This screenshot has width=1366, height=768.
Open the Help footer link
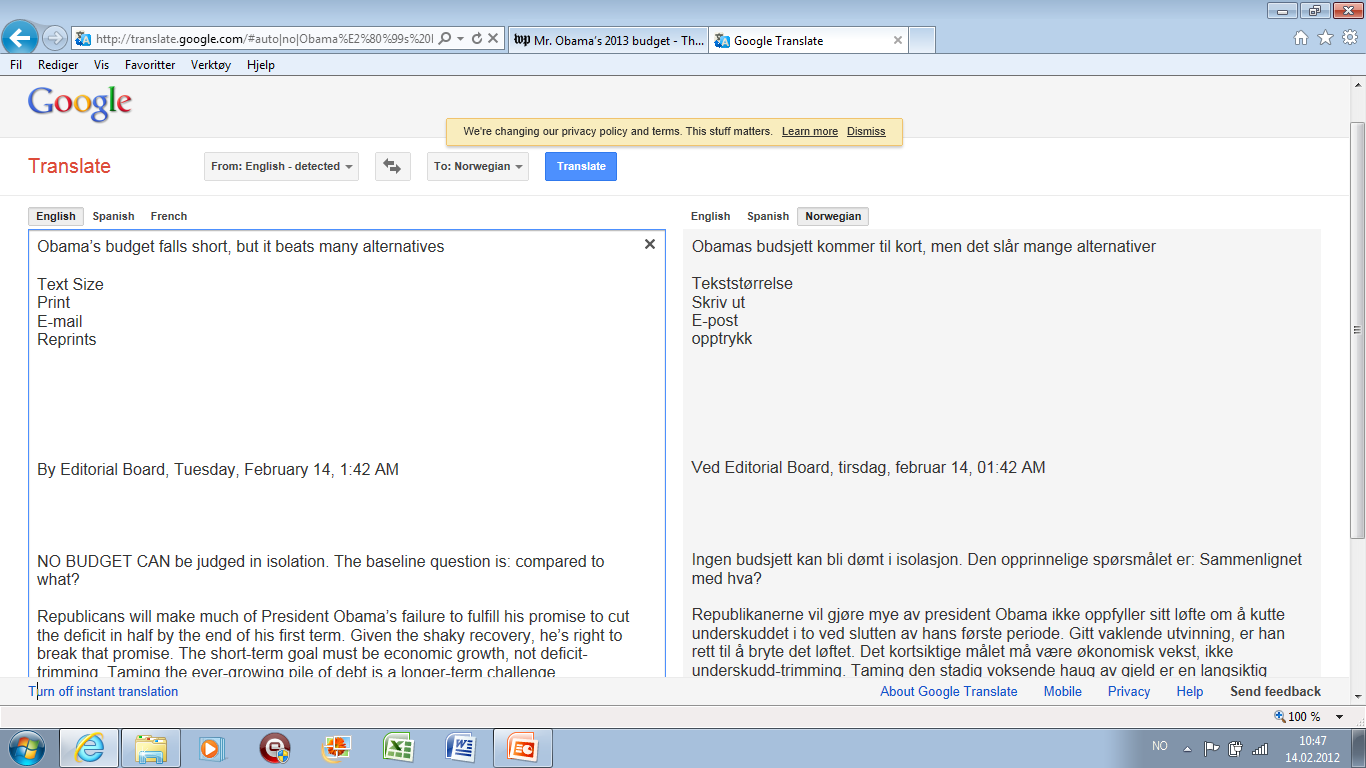click(1190, 691)
